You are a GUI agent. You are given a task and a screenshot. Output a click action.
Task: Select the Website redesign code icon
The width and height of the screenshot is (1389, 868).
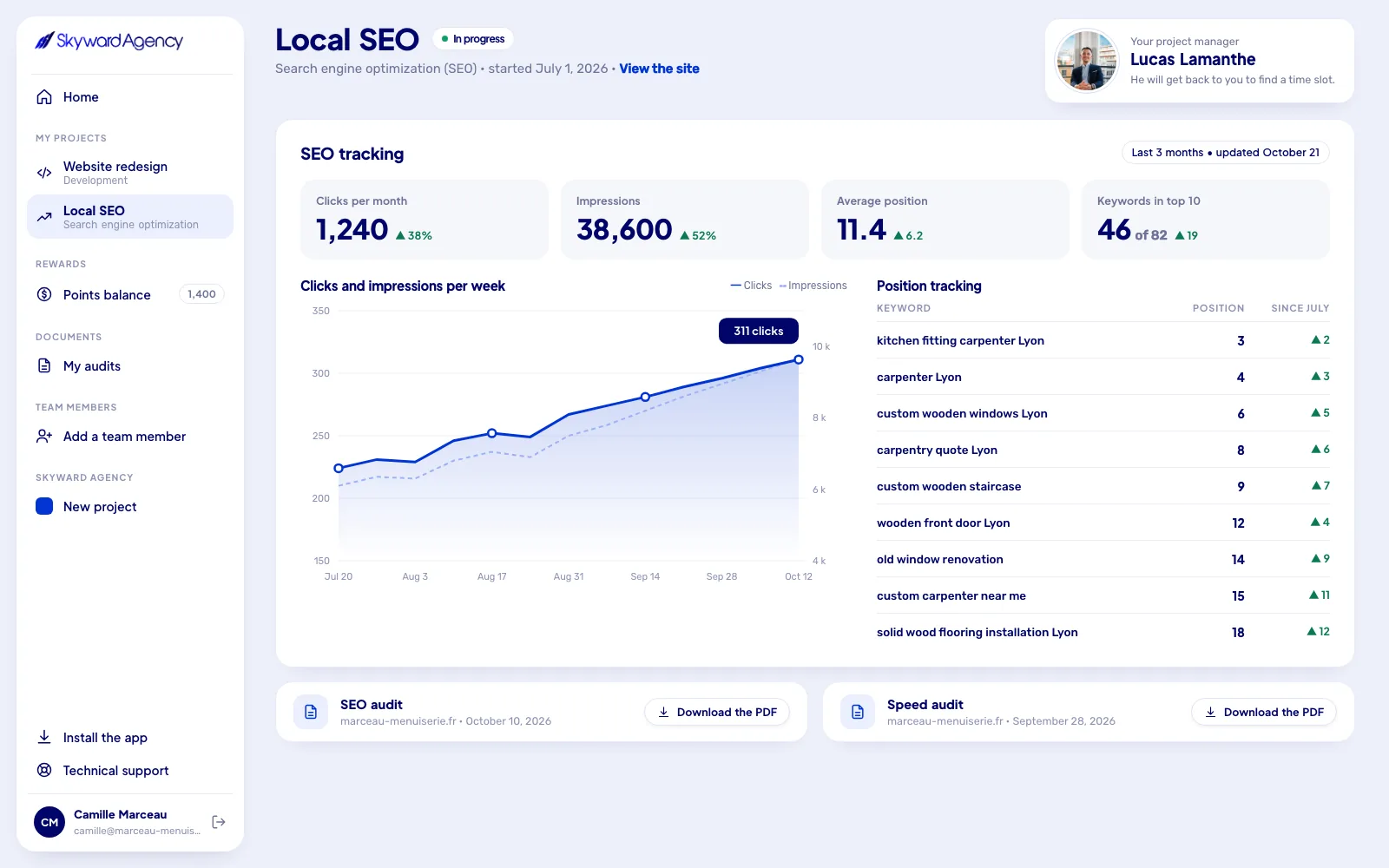pyautogui.click(x=44, y=173)
